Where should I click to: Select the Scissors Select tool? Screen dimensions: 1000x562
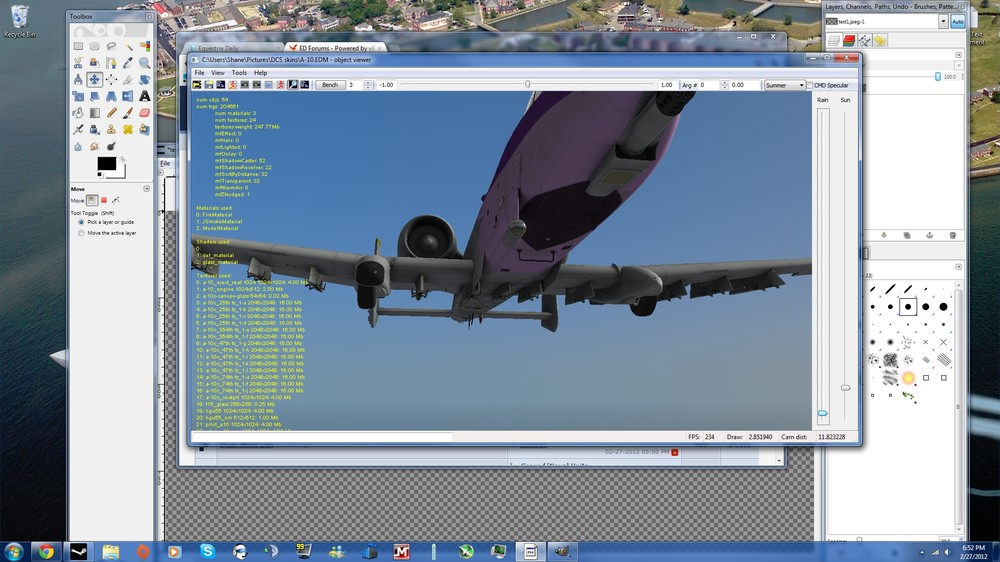tap(78, 63)
